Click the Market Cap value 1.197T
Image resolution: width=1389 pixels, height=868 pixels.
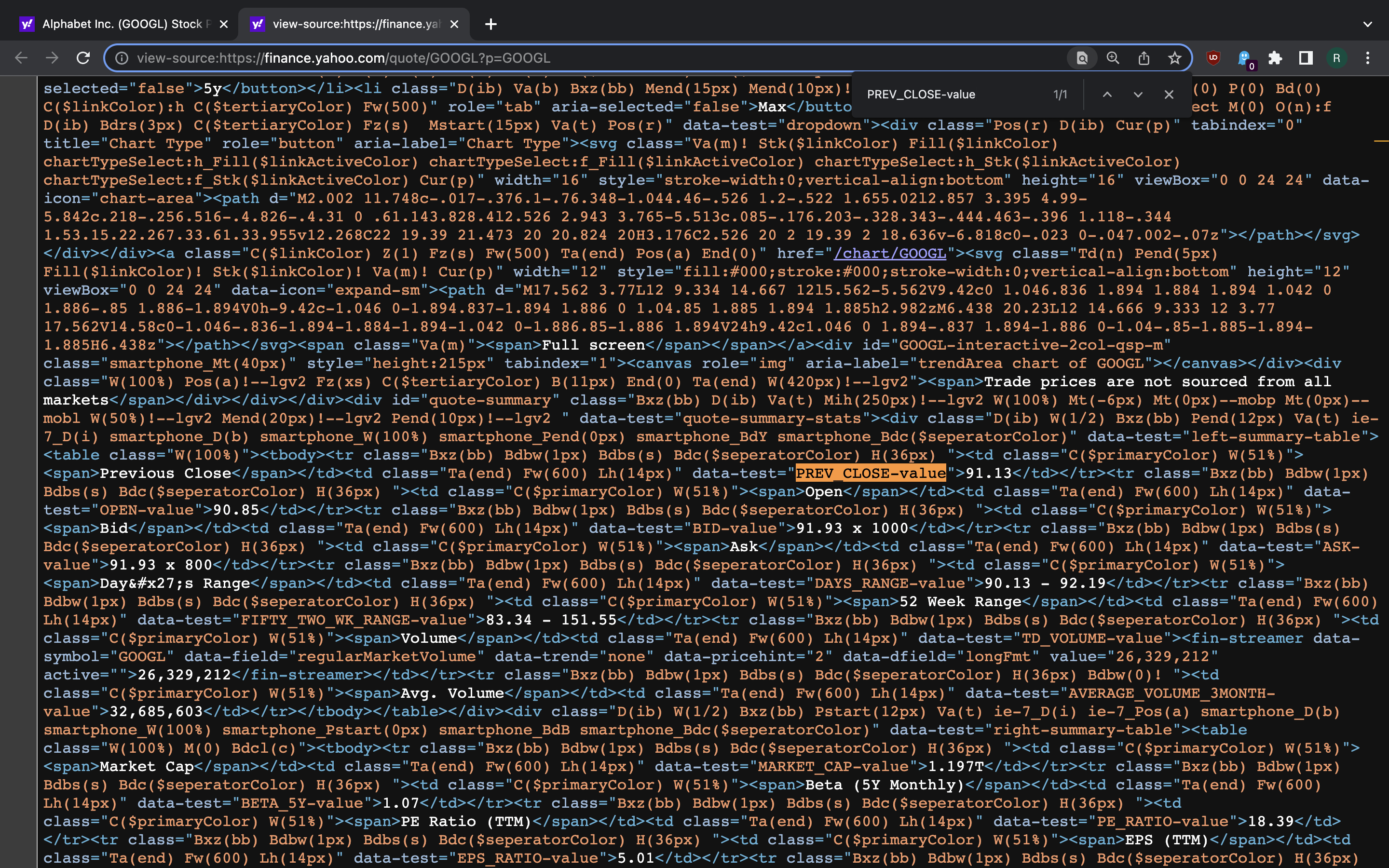[955, 766]
